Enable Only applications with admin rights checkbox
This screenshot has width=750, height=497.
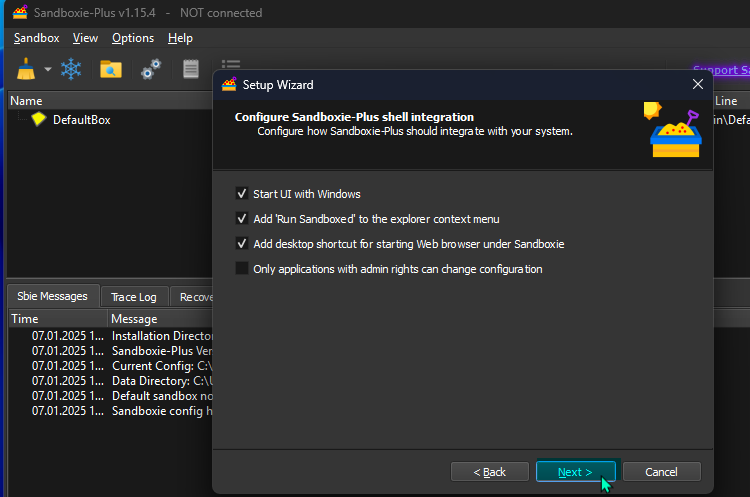click(242, 268)
